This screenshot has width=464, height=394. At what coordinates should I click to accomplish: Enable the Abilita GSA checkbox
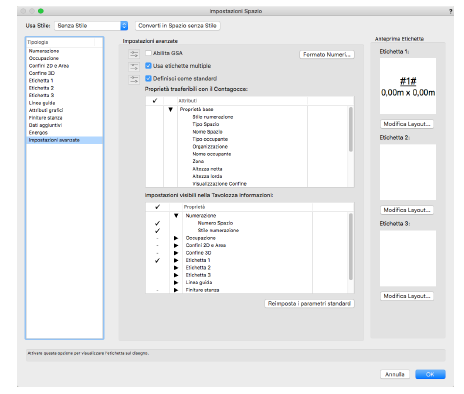(149, 53)
